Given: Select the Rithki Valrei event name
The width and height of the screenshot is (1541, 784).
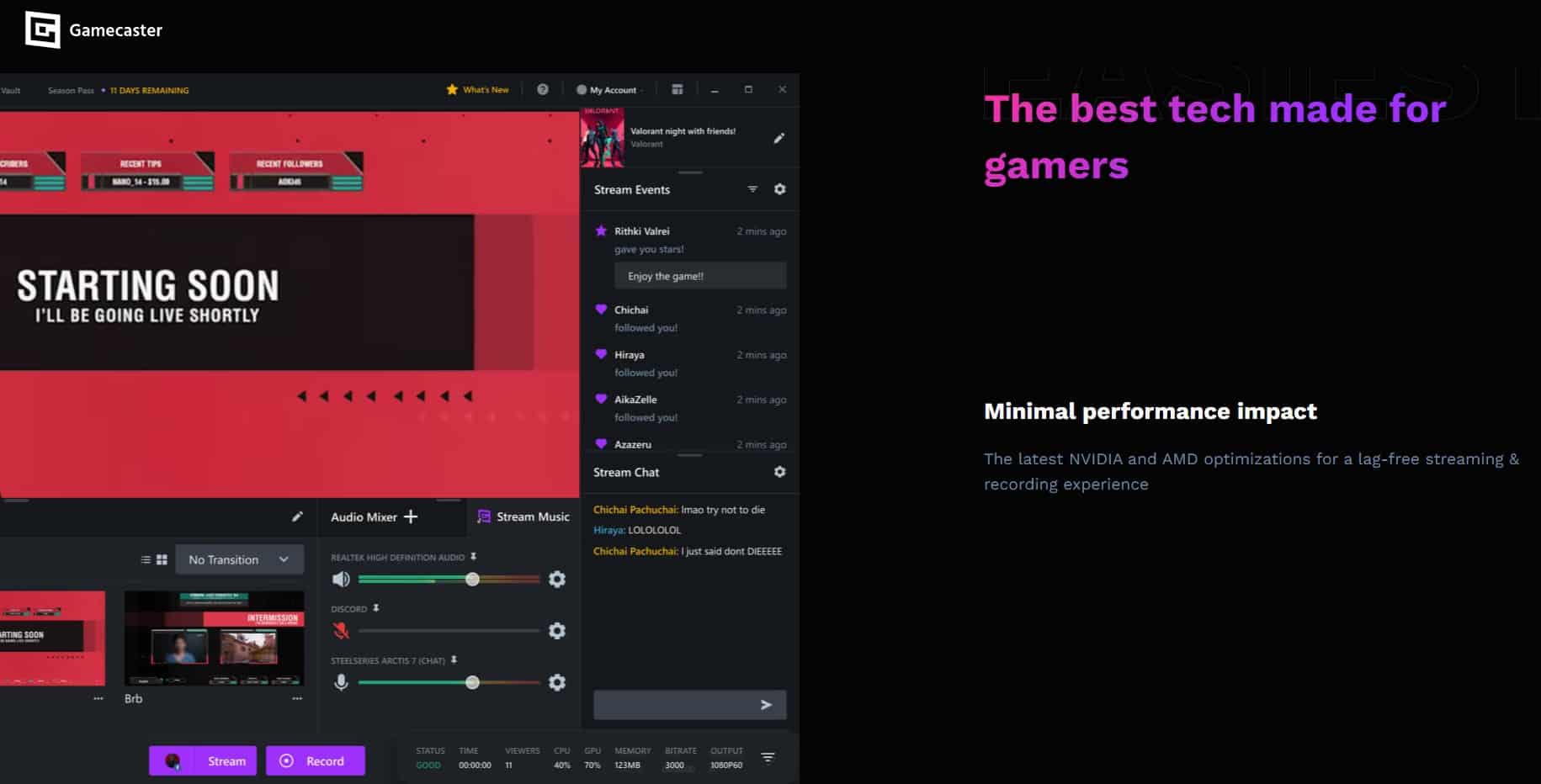Looking at the screenshot, I should [642, 231].
